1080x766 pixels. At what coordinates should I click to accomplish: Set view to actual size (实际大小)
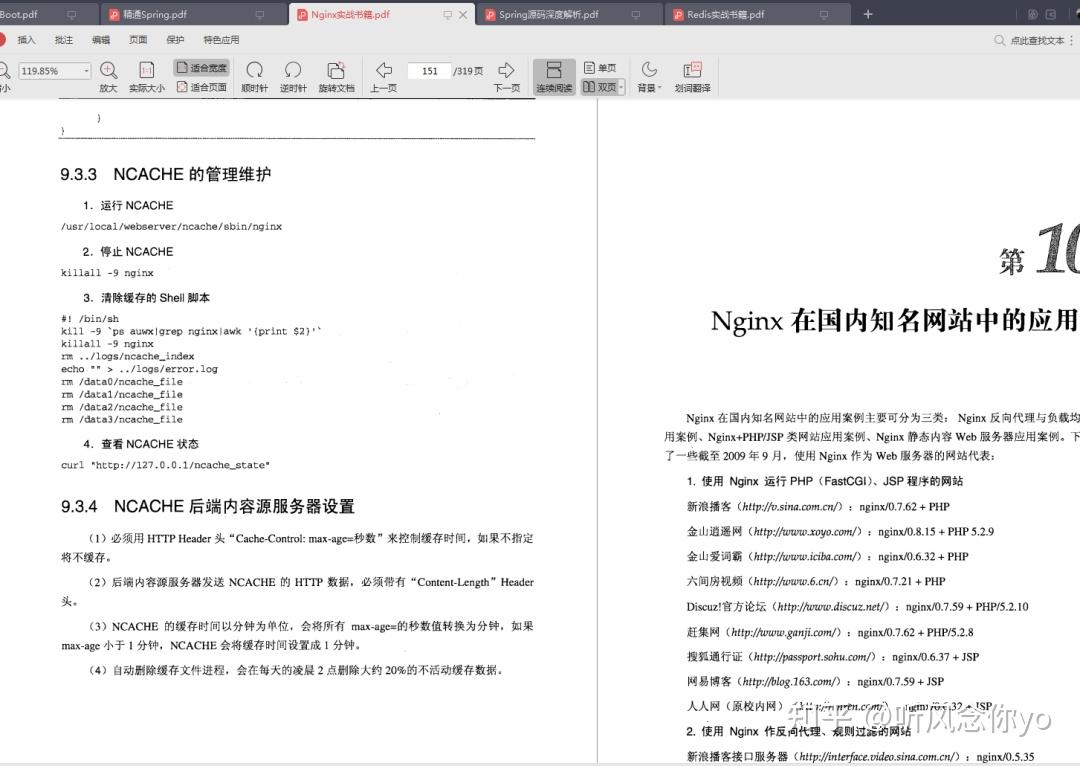click(x=147, y=76)
